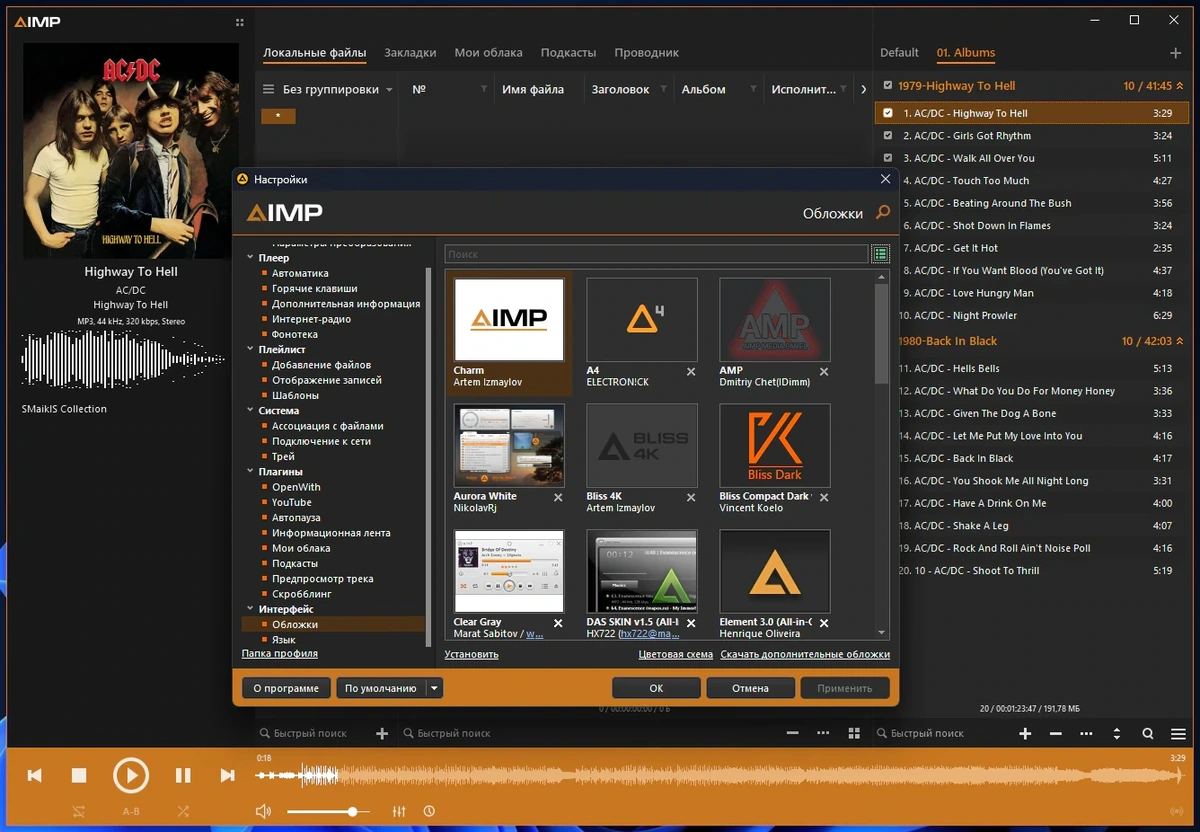Remove tracks with playlist minus icon
The width and height of the screenshot is (1200, 832).
pyautogui.click(x=1056, y=734)
